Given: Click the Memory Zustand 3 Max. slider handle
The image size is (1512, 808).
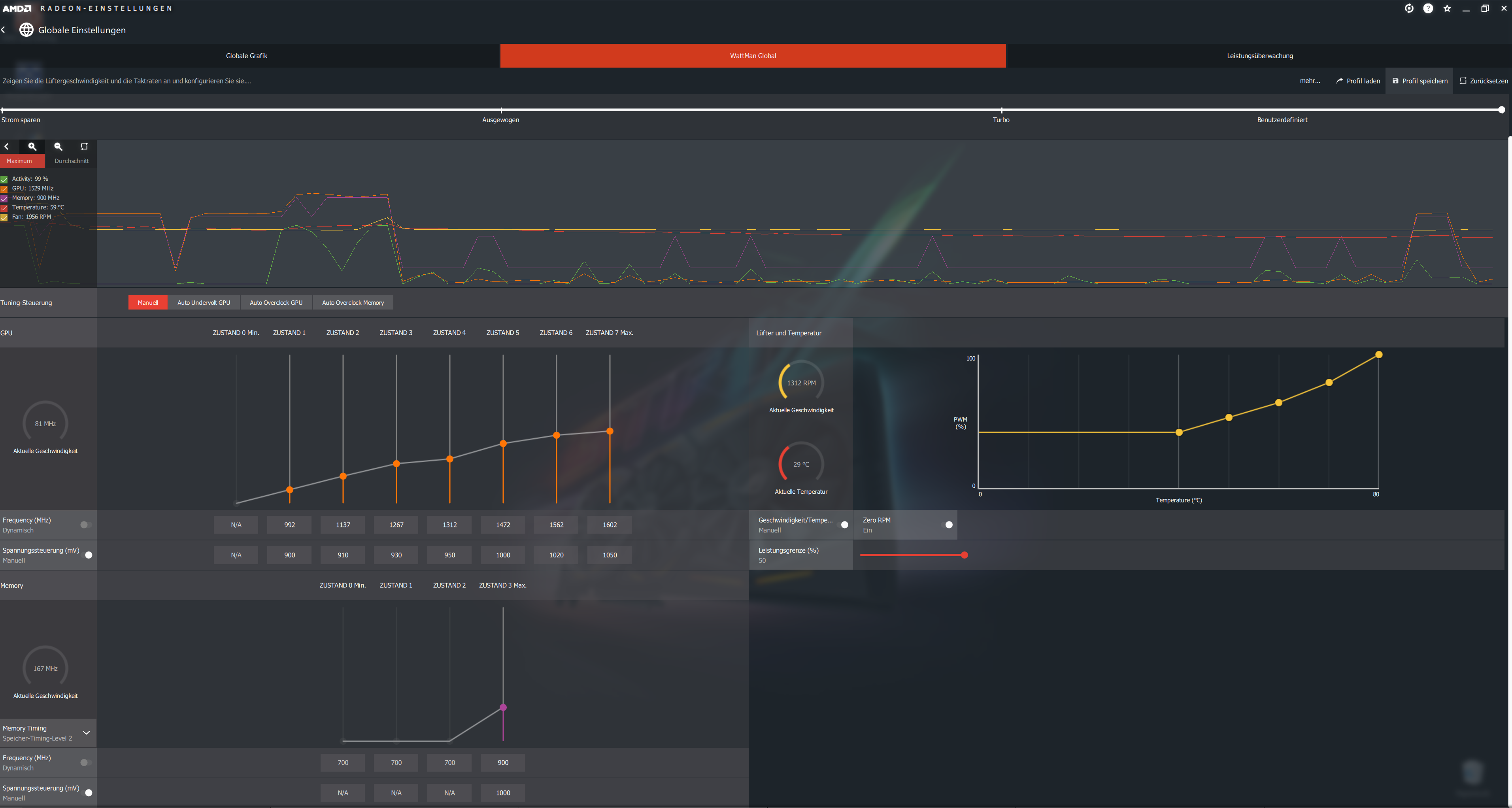Looking at the screenshot, I should (503, 708).
